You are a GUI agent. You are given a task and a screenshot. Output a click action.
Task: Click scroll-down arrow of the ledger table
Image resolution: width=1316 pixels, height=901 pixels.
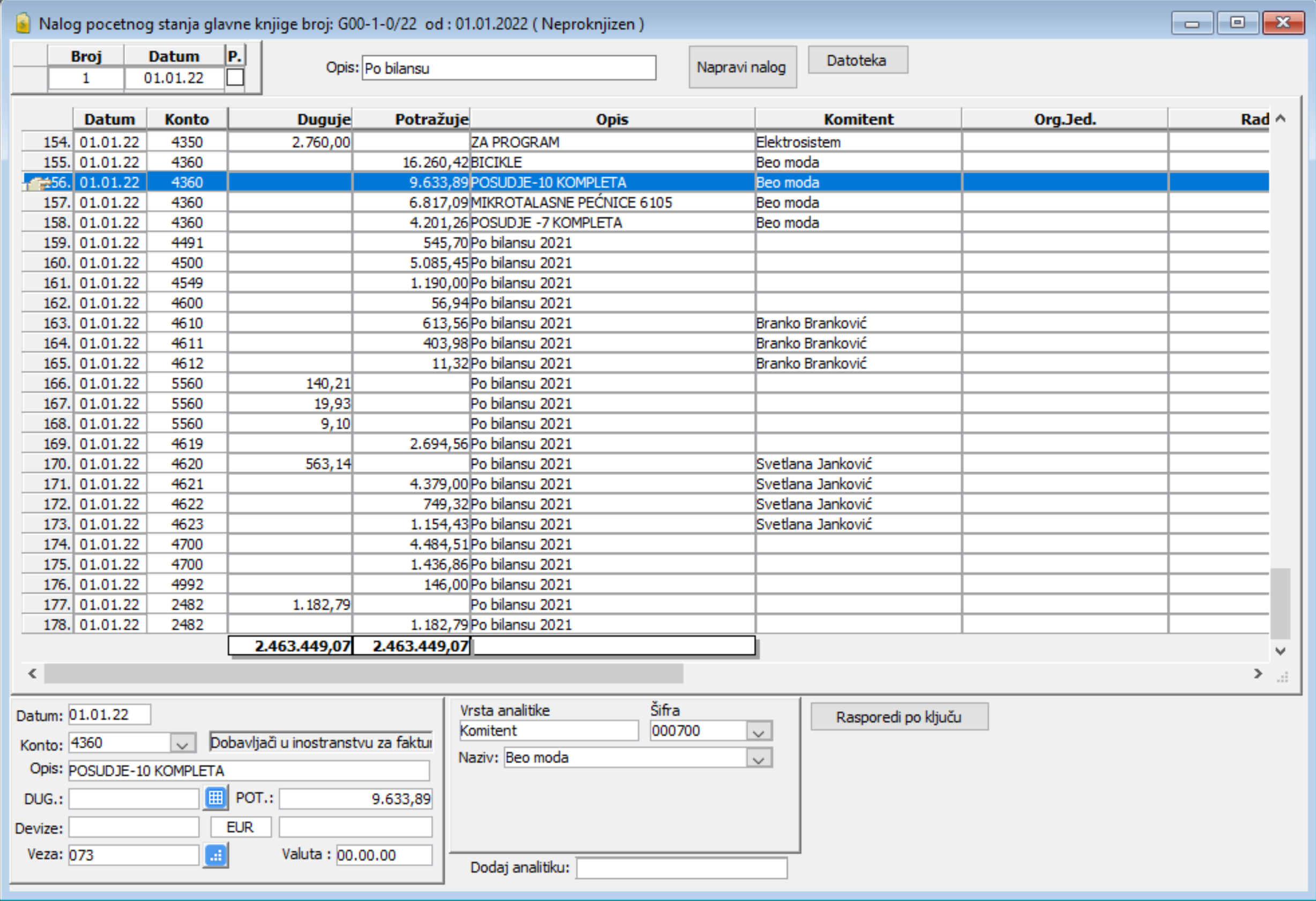tap(1281, 651)
